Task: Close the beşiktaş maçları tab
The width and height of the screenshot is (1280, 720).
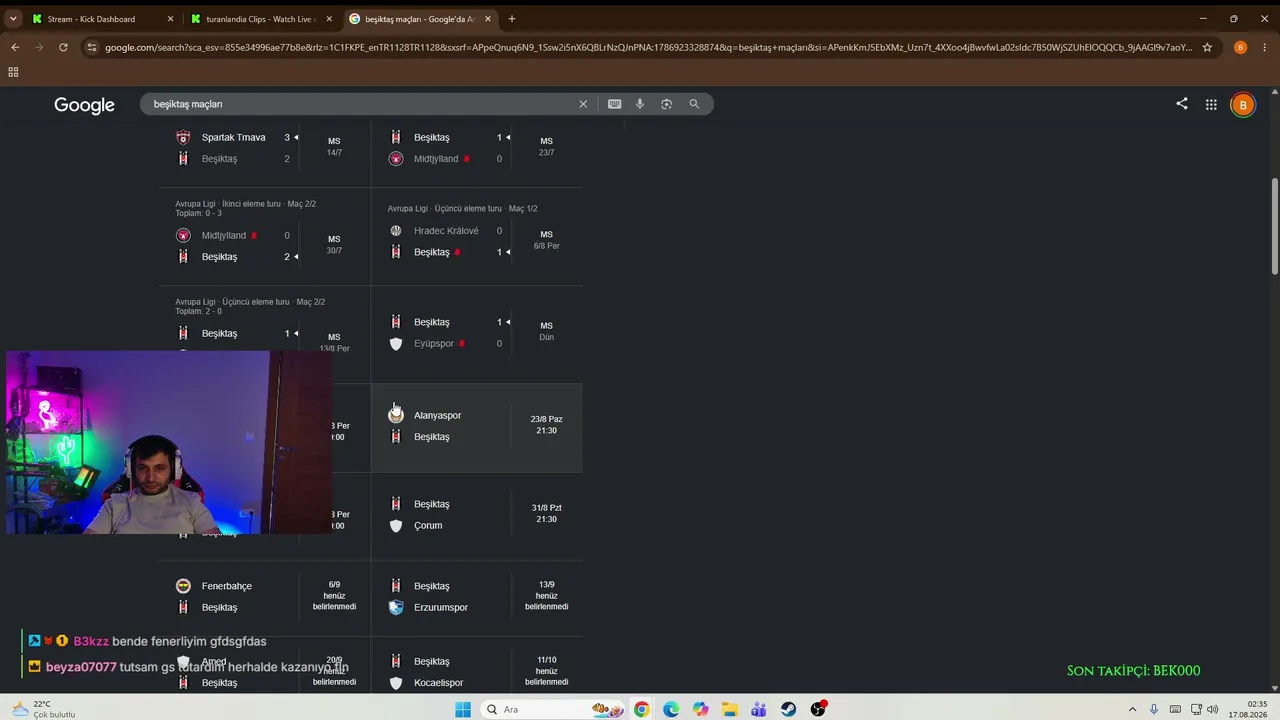Action: (x=488, y=19)
